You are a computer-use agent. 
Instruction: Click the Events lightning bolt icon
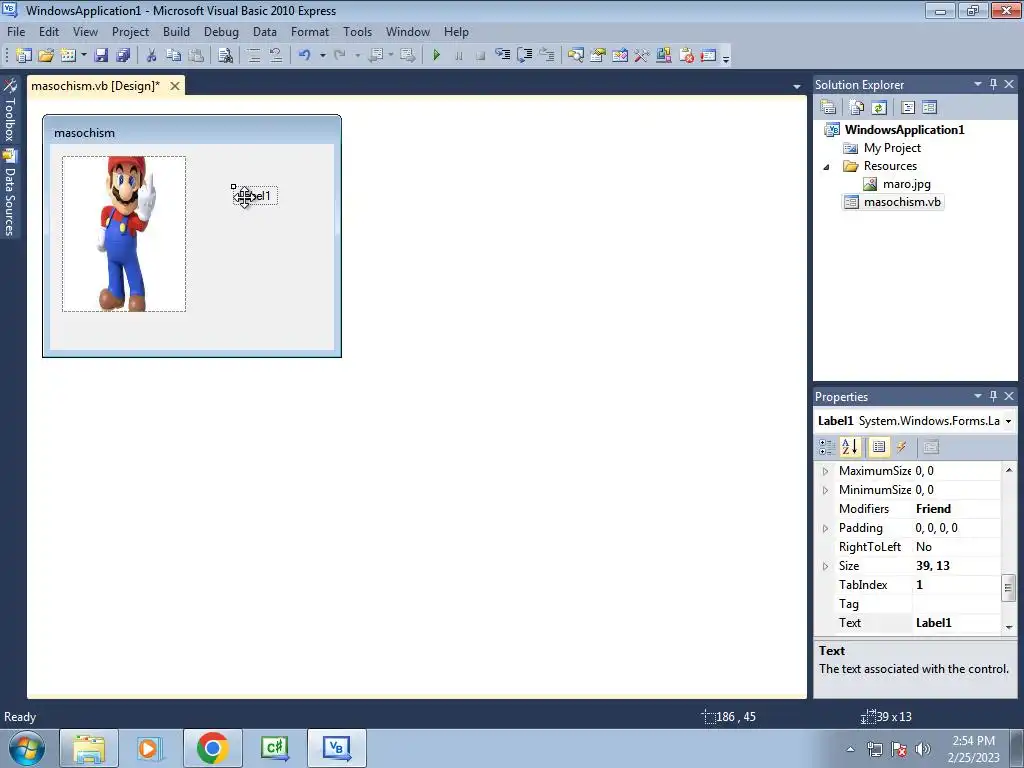(902, 447)
